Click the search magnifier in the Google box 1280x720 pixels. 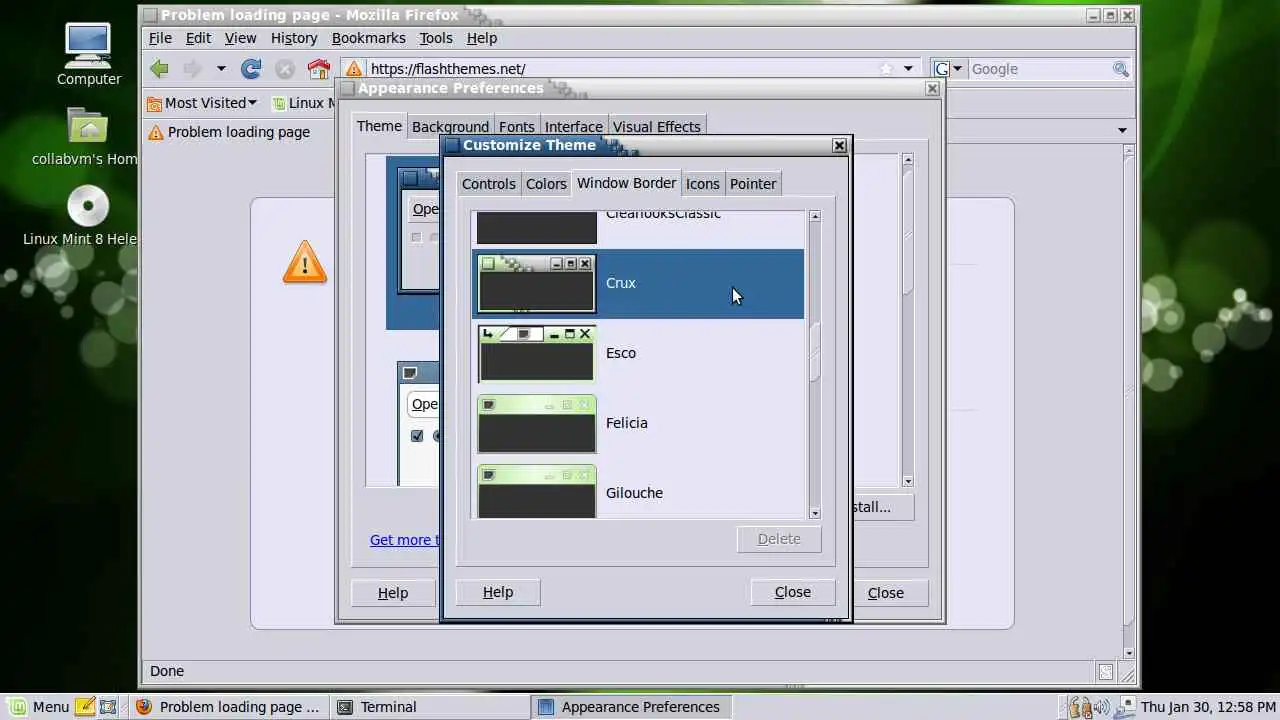click(x=1121, y=69)
